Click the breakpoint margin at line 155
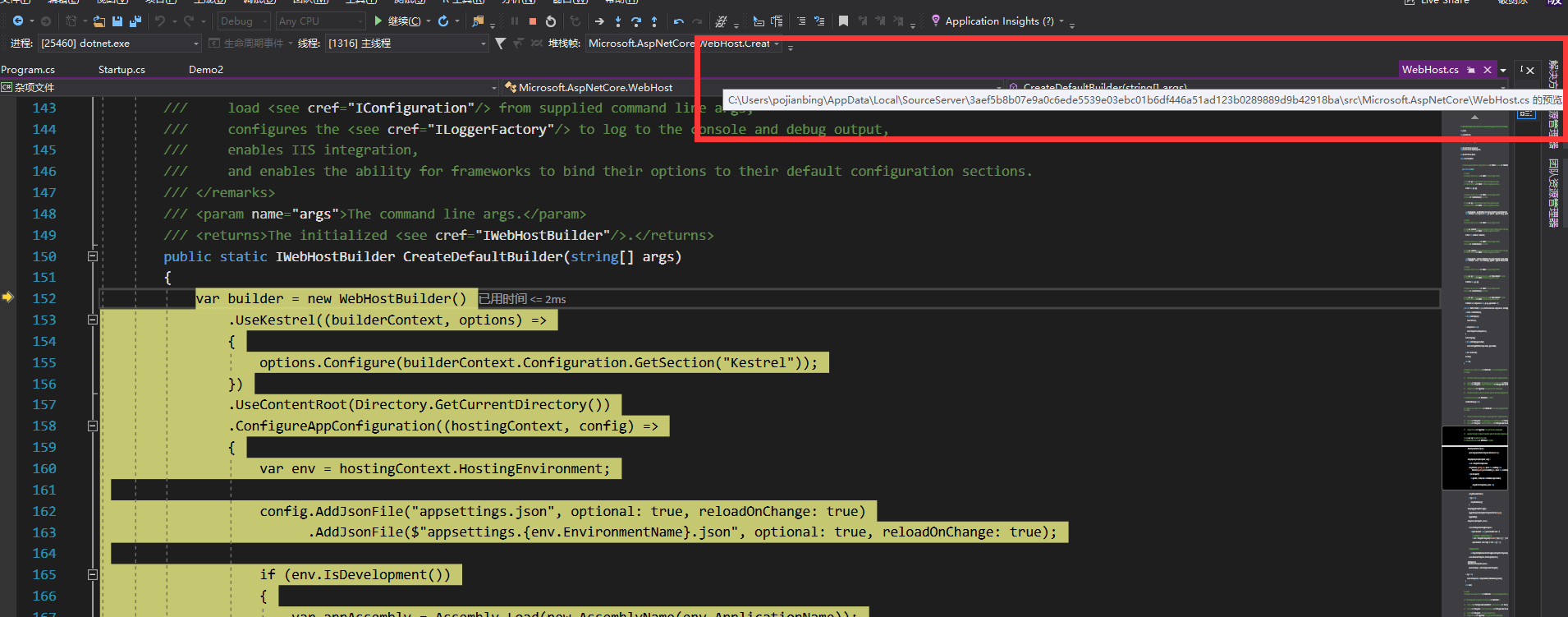This screenshot has height=617, width=1568. coord(8,362)
